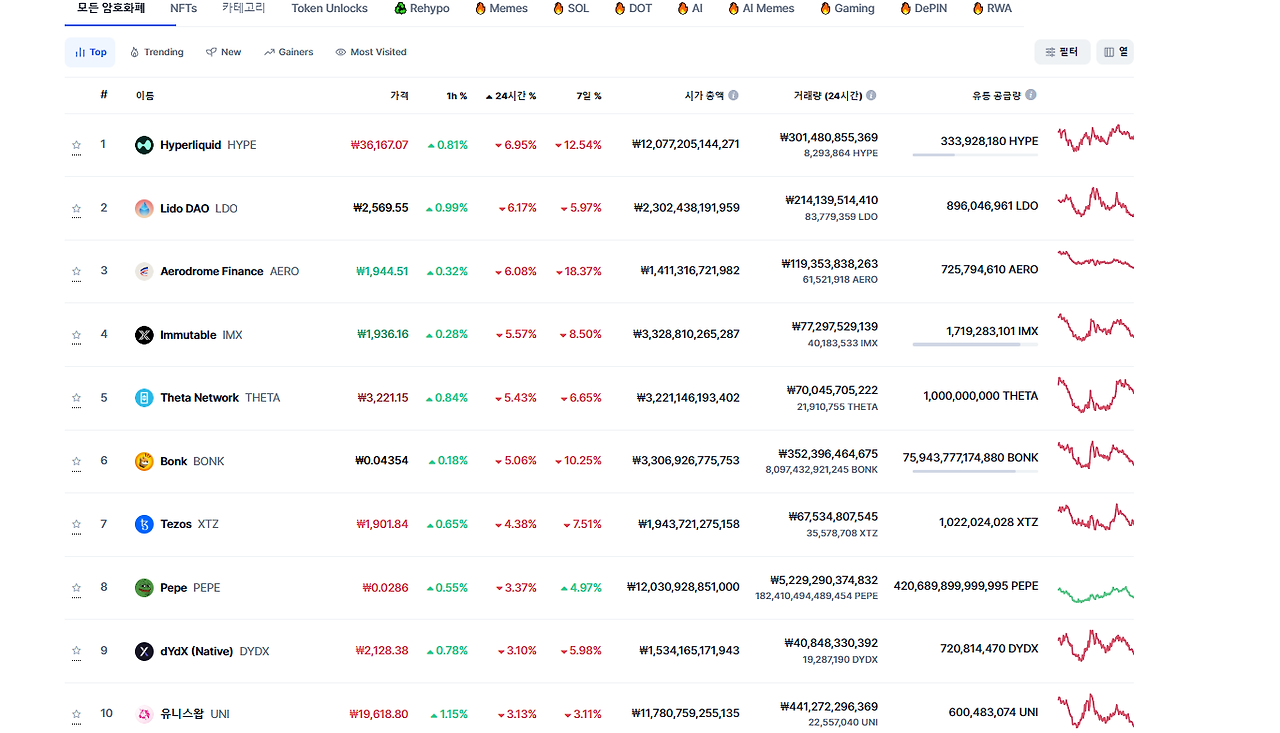Open the AI category tab
Screen dimensions: 1280x733
[x=690, y=8]
